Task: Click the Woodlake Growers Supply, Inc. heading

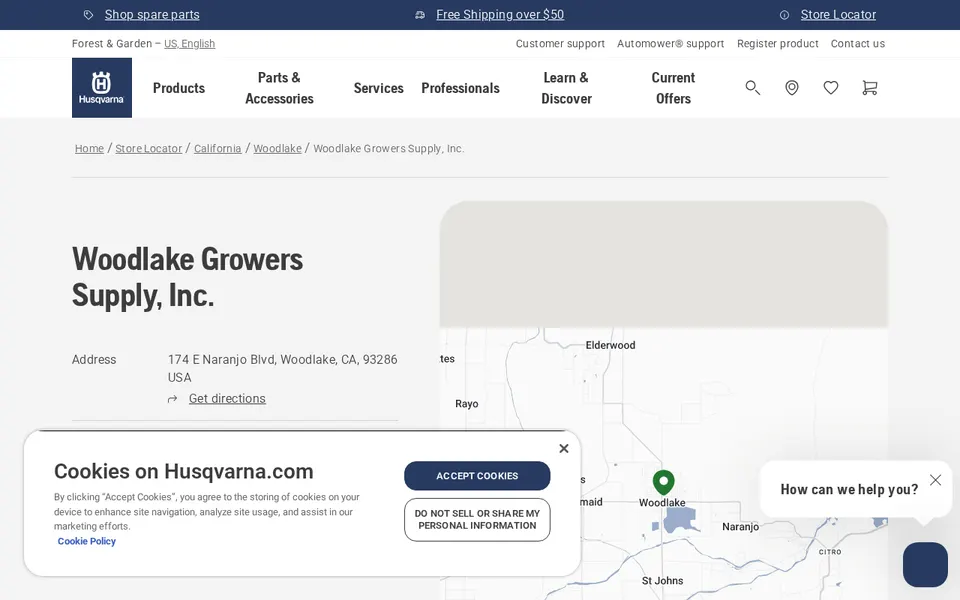Action: [x=187, y=277]
